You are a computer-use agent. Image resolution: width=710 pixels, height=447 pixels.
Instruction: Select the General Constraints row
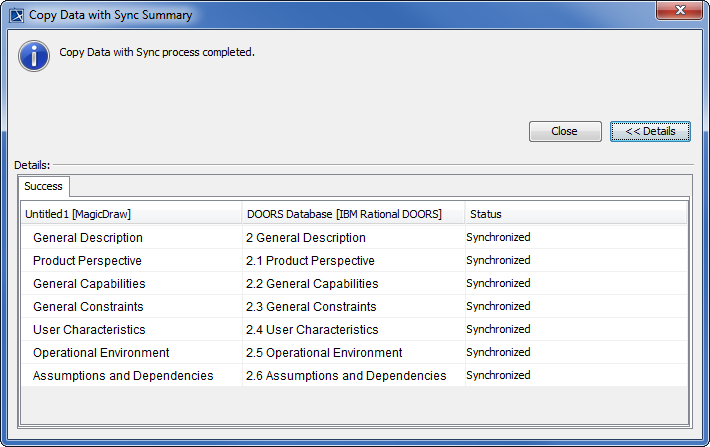pyautogui.click(x=88, y=307)
